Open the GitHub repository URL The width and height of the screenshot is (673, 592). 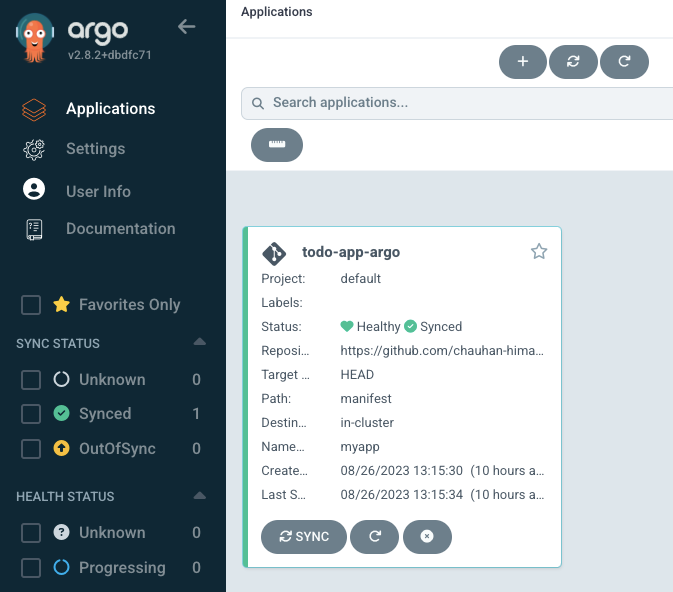[x=442, y=351]
